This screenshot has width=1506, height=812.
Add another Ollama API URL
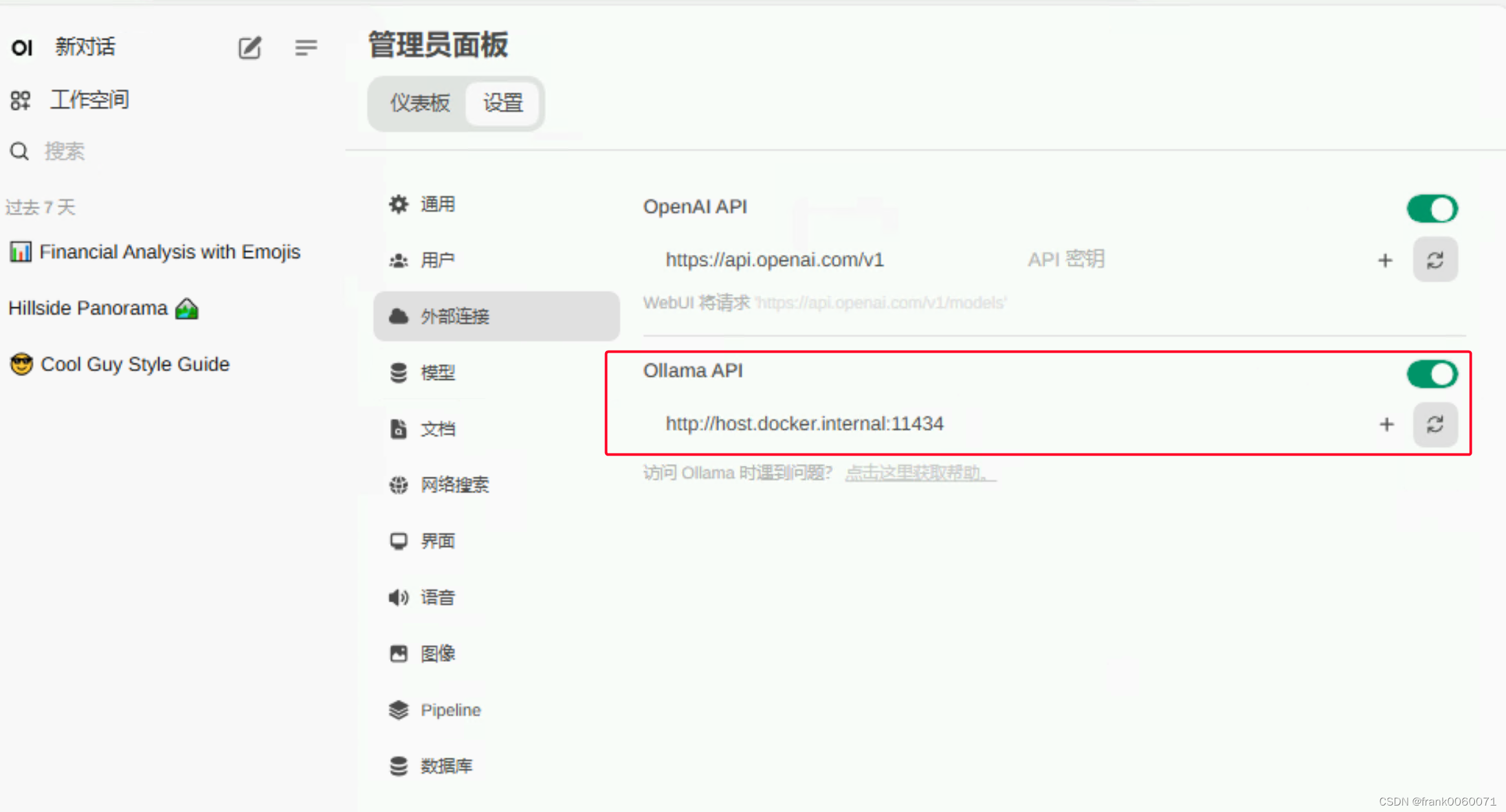point(1386,424)
